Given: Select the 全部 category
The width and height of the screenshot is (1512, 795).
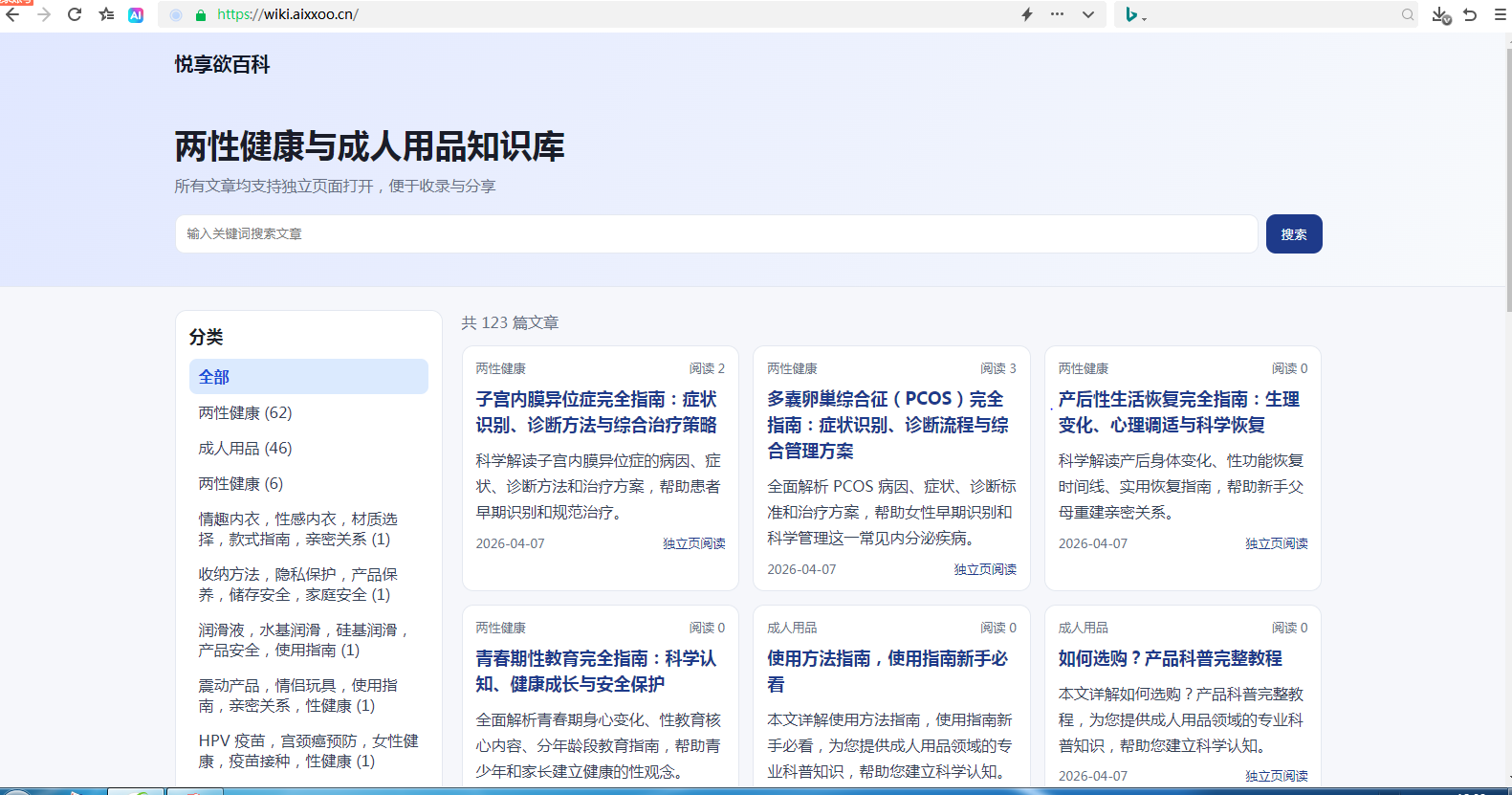Looking at the screenshot, I should (309, 377).
